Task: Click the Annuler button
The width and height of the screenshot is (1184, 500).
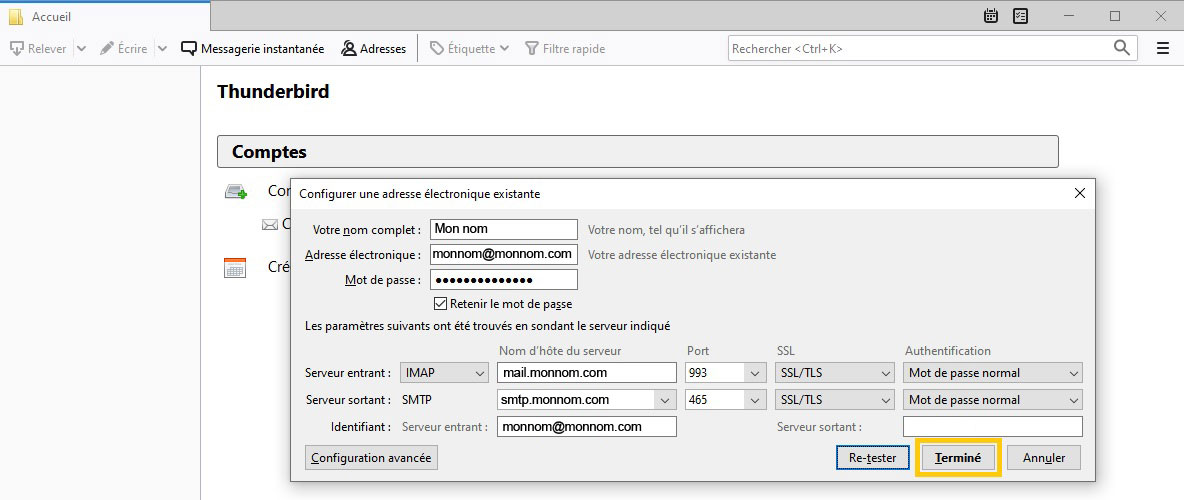Action: 1044,458
